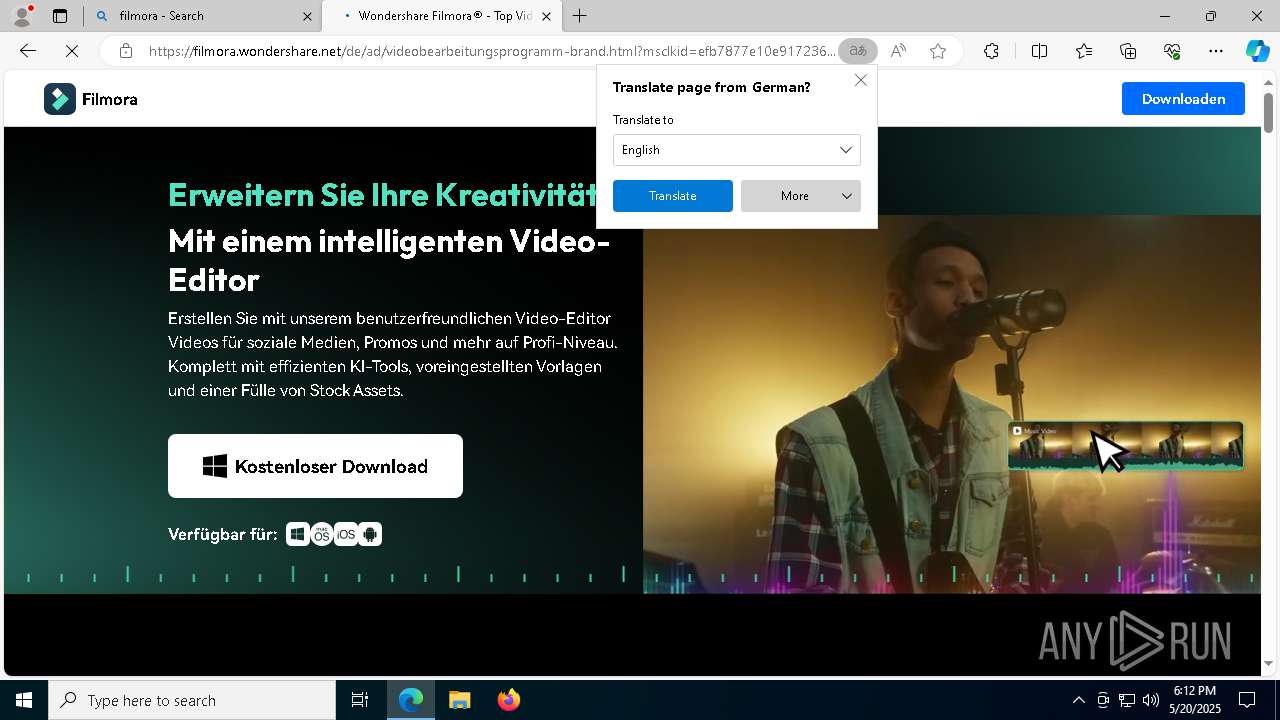
Task: Open the network status icon
Action: coord(1126,700)
